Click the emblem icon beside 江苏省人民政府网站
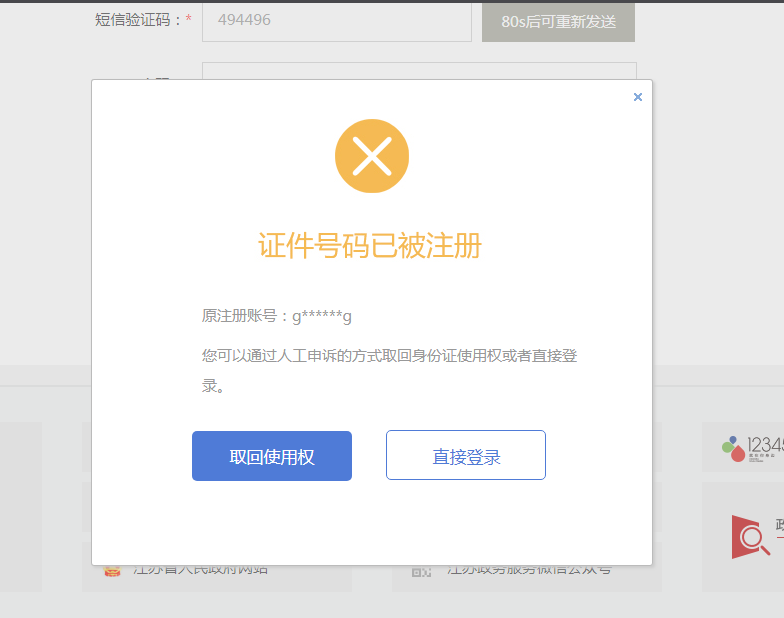 pos(113,571)
